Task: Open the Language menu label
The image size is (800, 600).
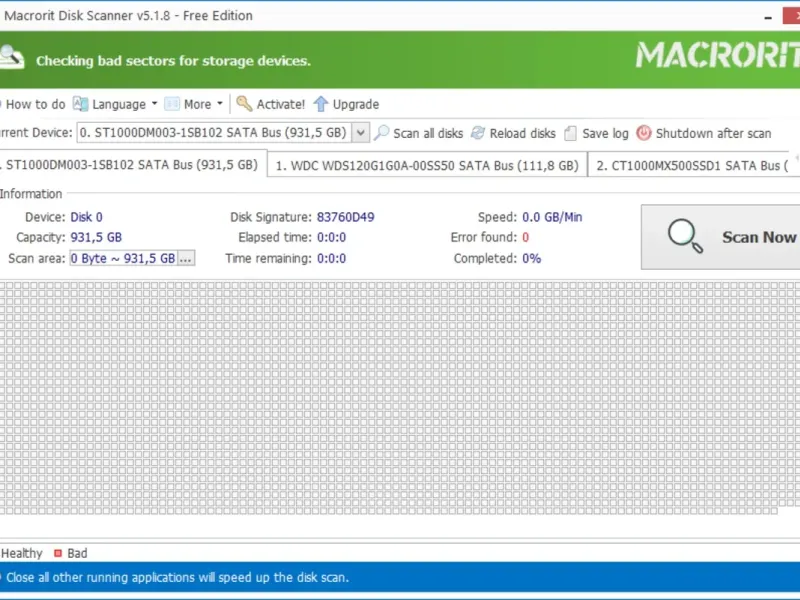Action: (119, 104)
